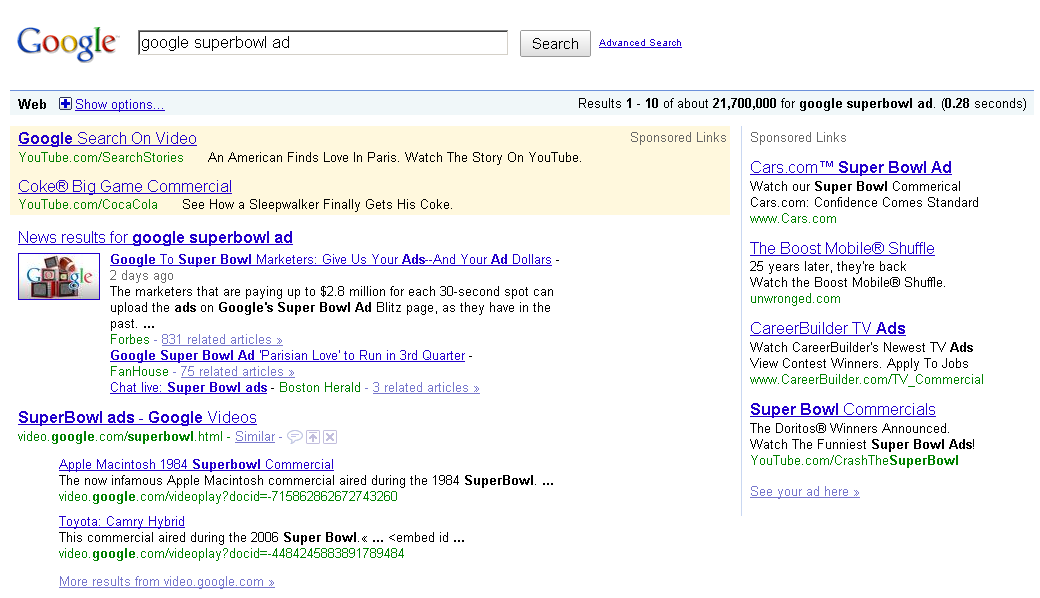
Task: Click the search query input field
Action: (323, 43)
